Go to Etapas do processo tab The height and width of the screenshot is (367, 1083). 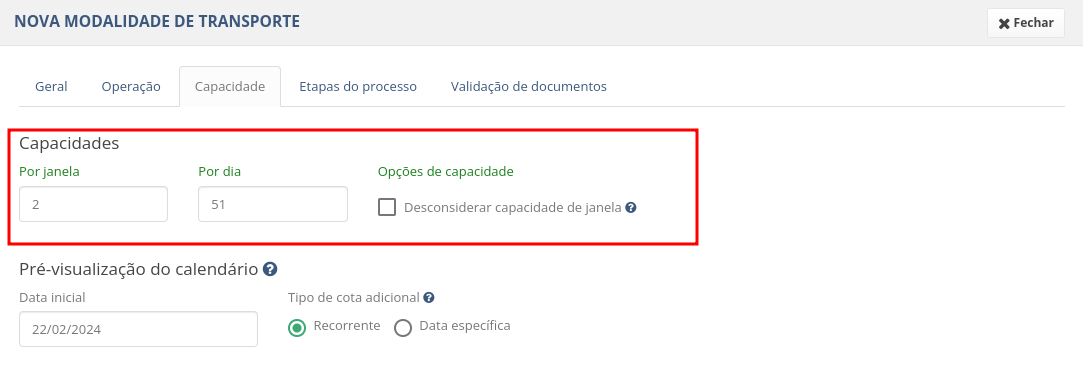tap(358, 86)
